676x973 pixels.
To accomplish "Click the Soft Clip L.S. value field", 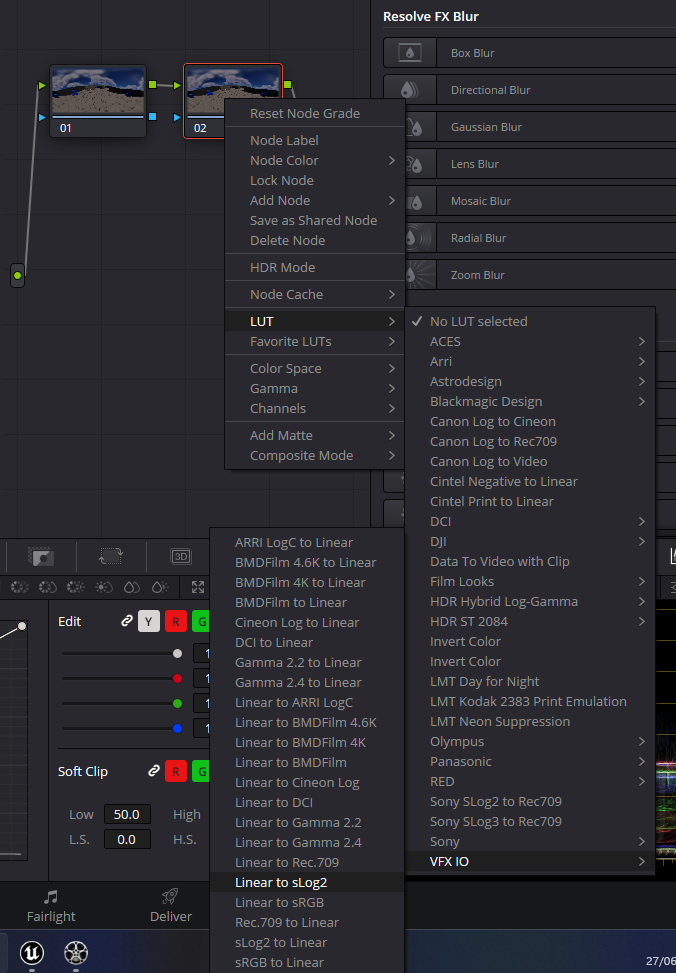I will click(x=127, y=839).
